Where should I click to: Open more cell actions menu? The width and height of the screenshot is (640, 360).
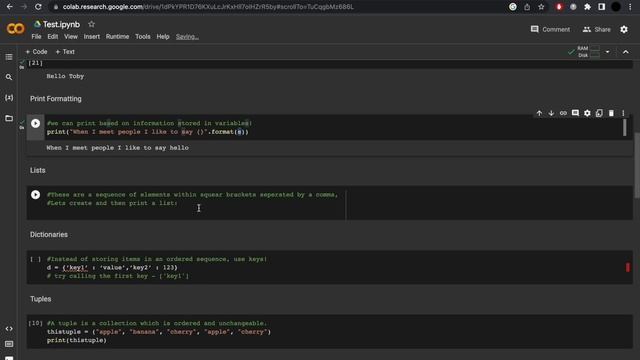tap(623, 113)
